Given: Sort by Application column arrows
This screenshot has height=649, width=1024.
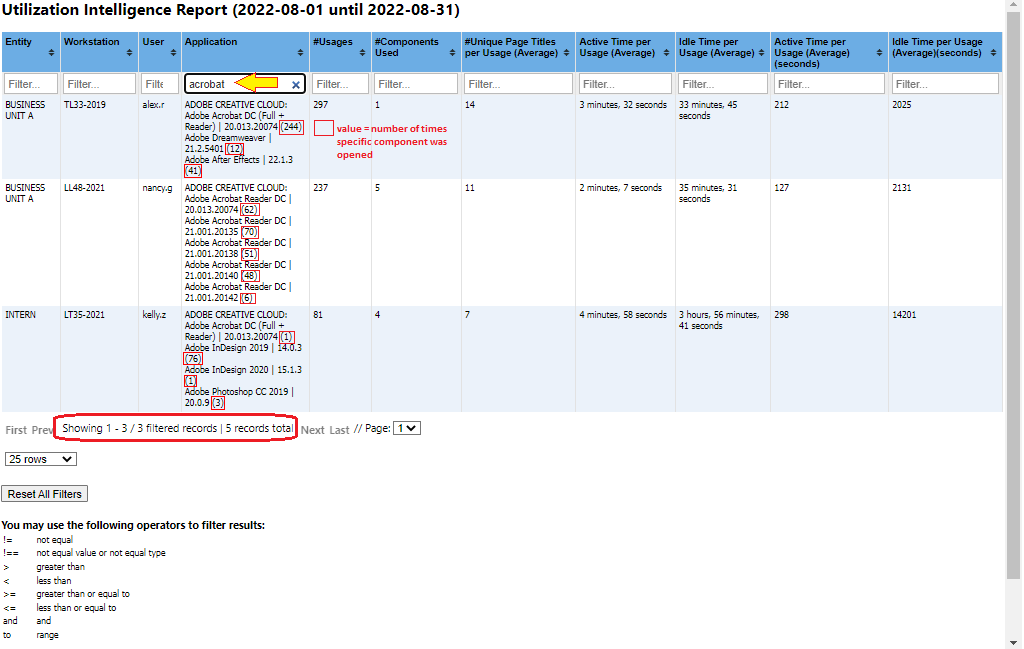Looking at the screenshot, I should 301,53.
